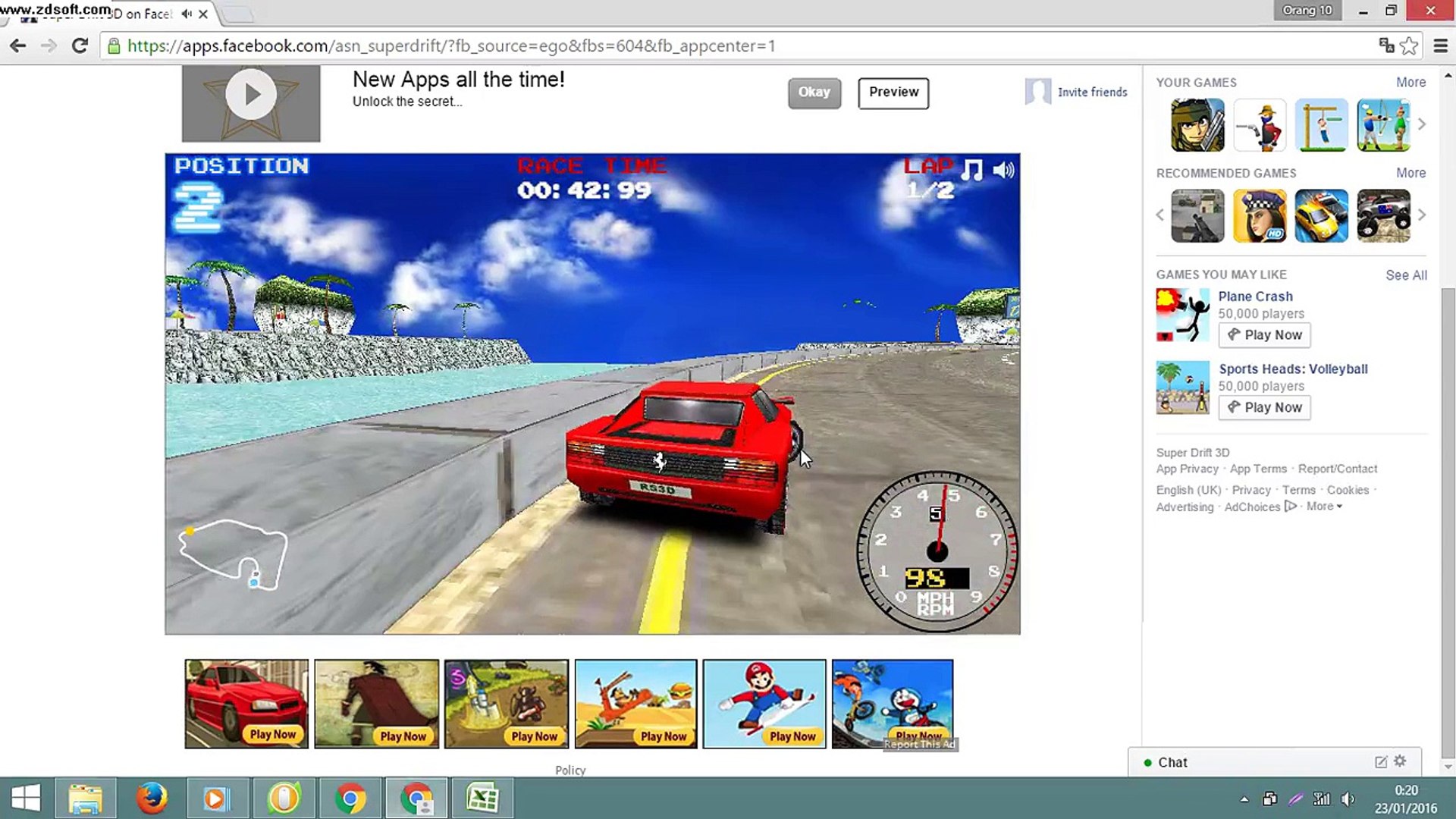Click the Invite friends link
The width and height of the screenshot is (1456, 819).
pyautogui.click(x=1092, y=92)
